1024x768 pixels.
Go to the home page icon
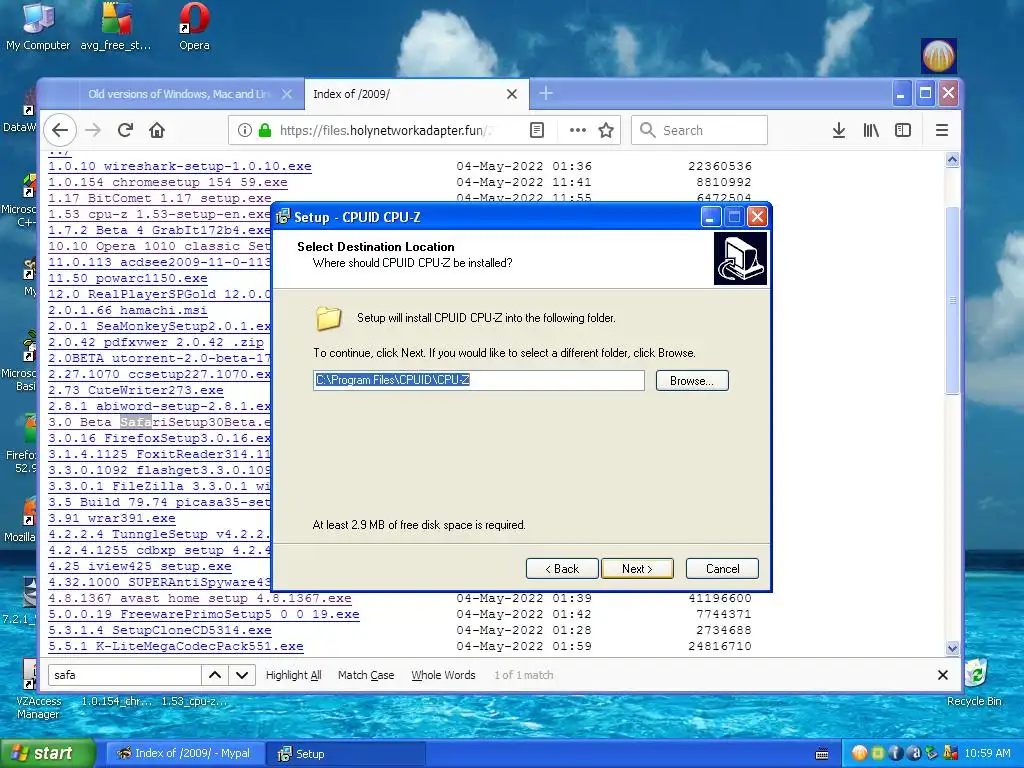tap(157, 130)
